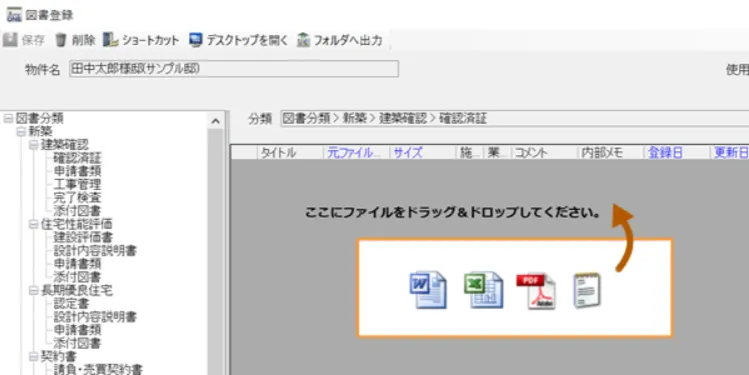
Task: Open desktop via デスクトップを開く icon
Action: click(195, 40)
